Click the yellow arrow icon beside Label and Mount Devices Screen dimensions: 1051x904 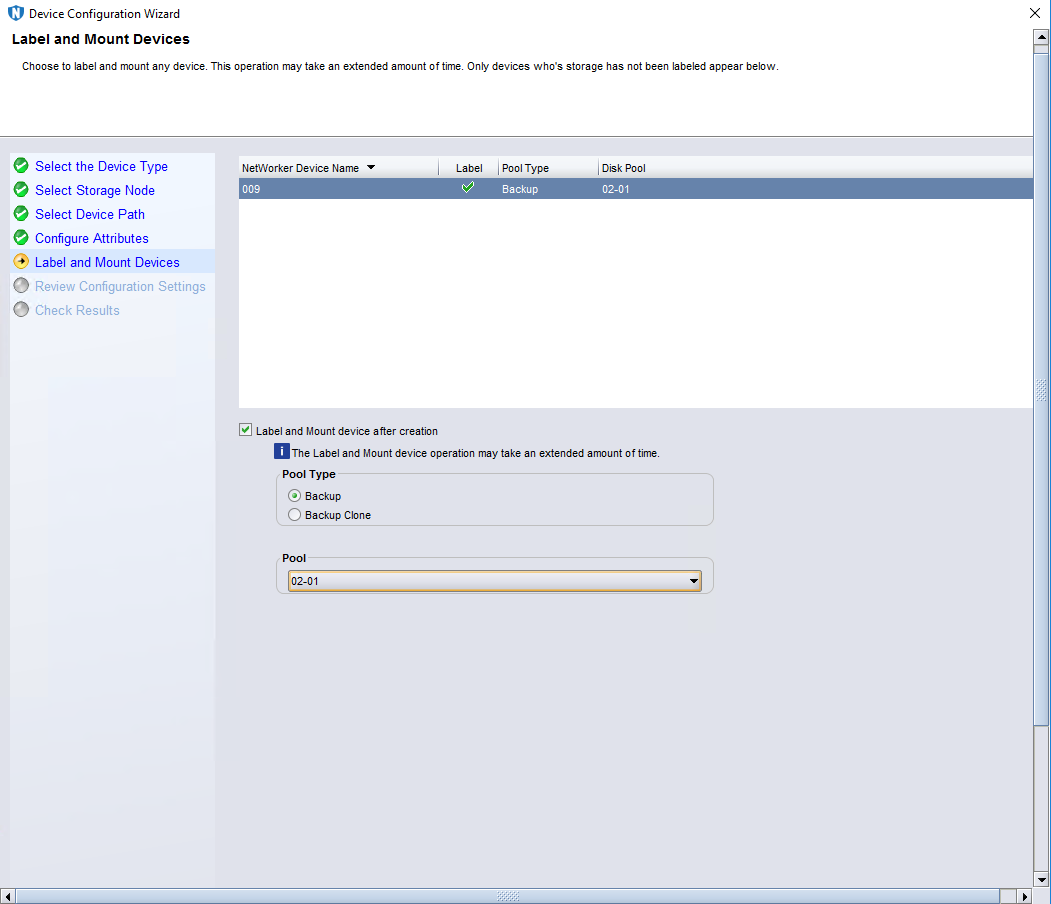pos(21,262)
